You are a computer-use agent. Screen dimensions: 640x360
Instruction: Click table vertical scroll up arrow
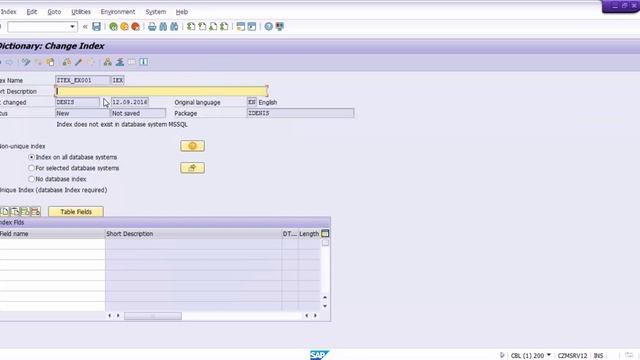(325, 298)
